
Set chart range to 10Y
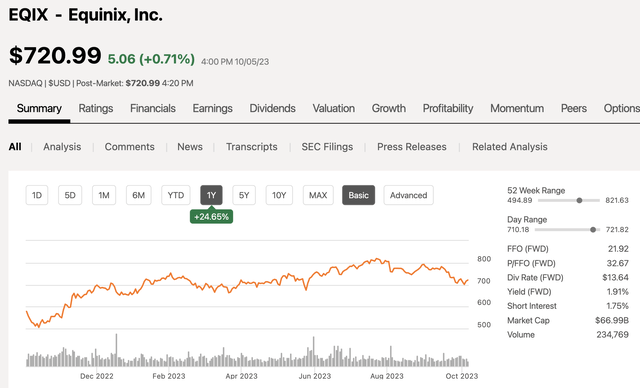tap(279, 195)
